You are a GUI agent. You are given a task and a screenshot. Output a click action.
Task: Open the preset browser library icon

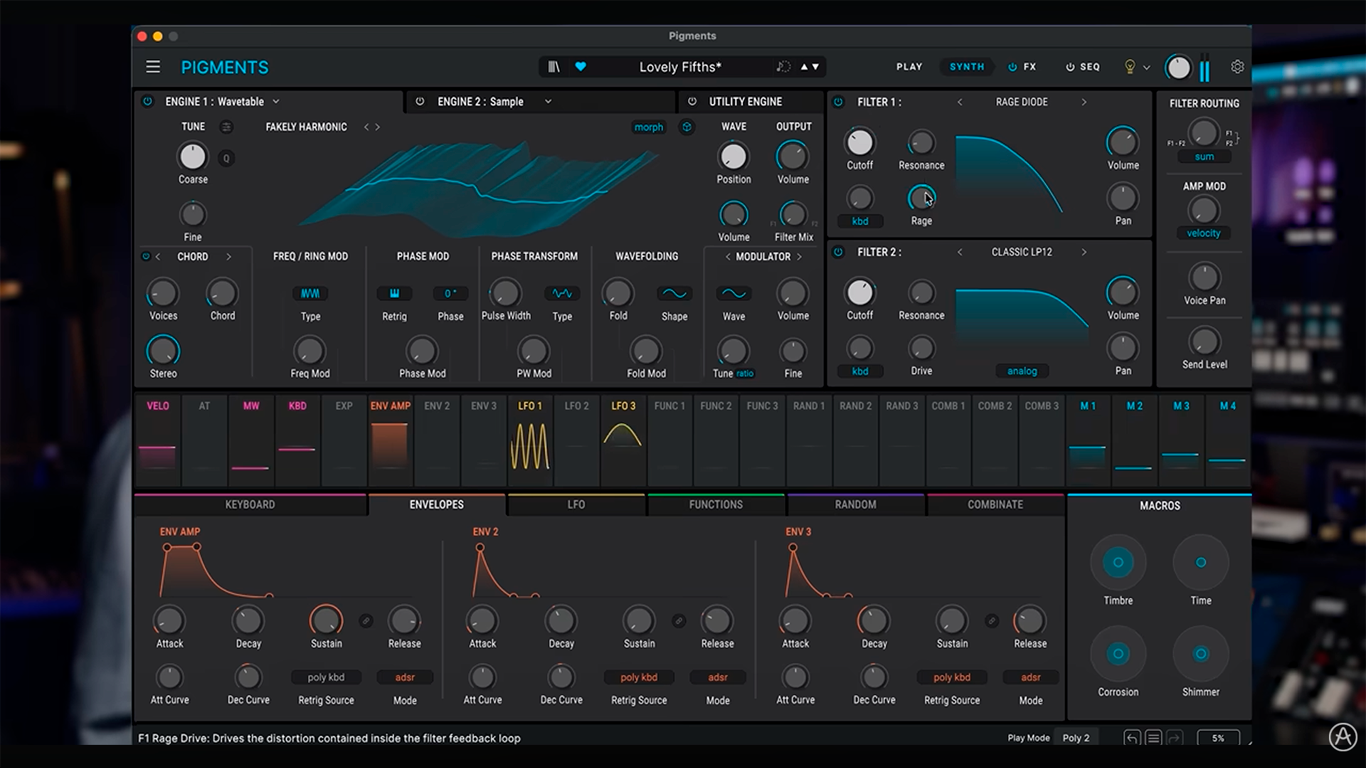[x=554, y=67]
